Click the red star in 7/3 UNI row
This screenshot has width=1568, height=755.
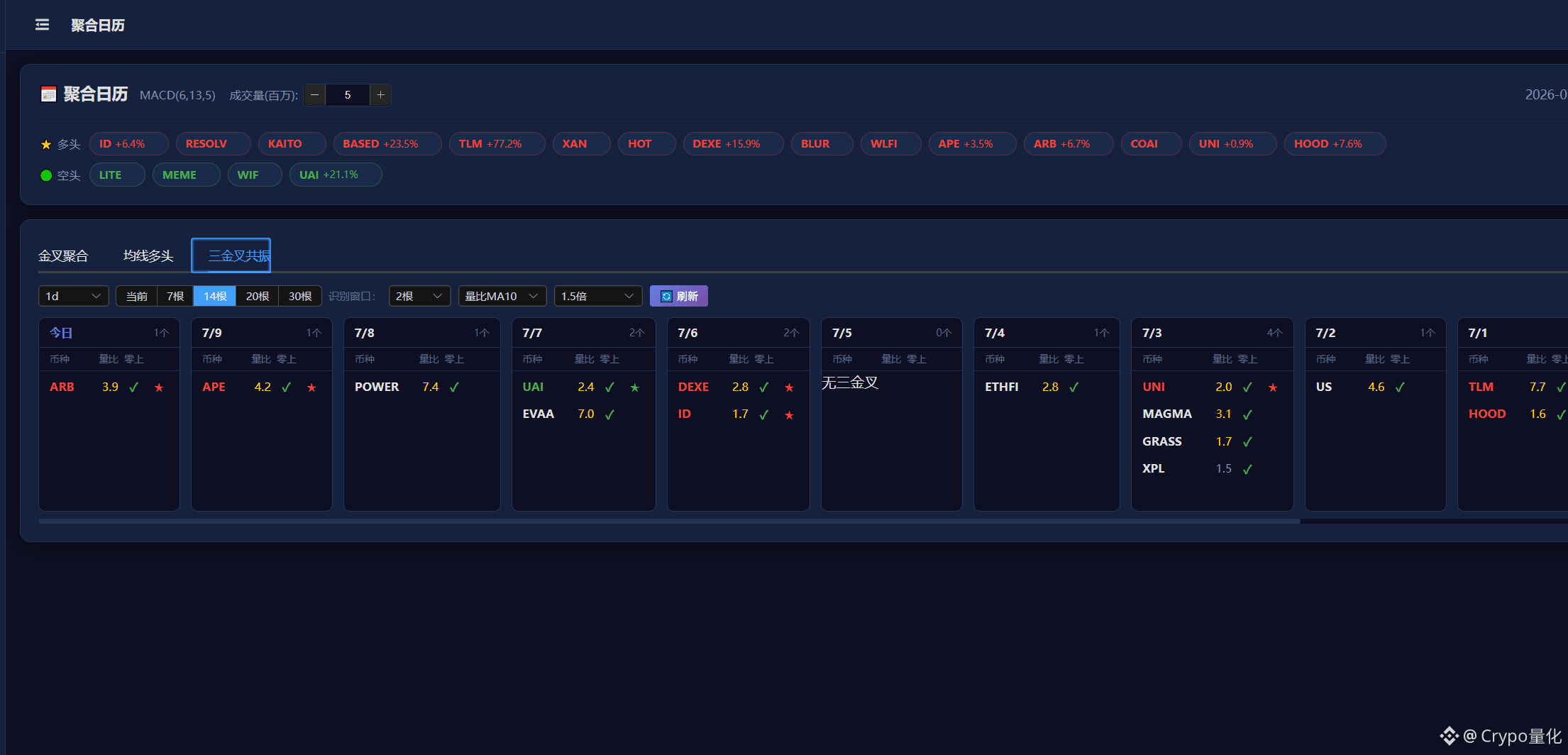1273,387
